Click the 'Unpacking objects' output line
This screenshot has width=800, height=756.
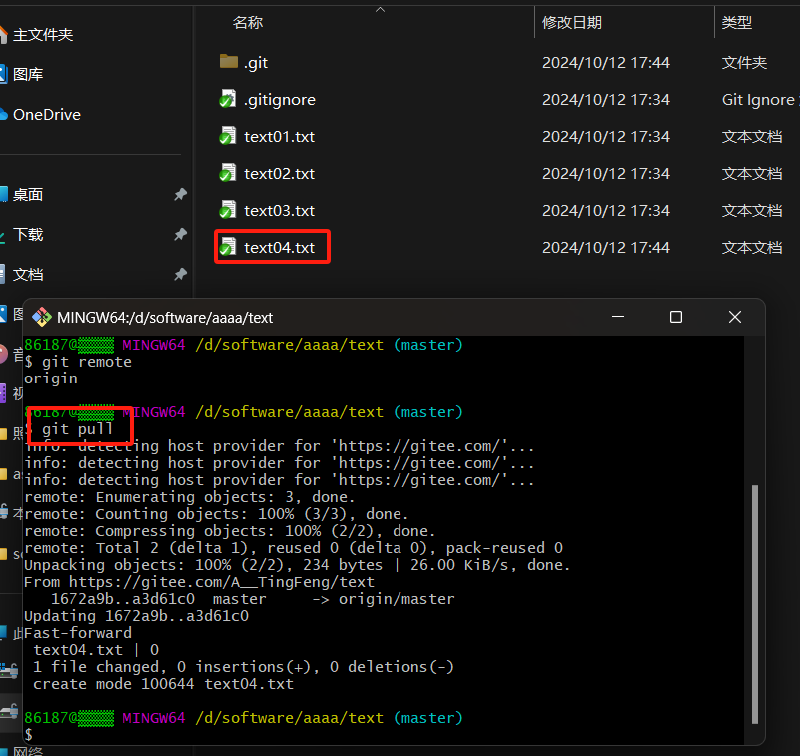pyautogui.click(x=297, y=565)
